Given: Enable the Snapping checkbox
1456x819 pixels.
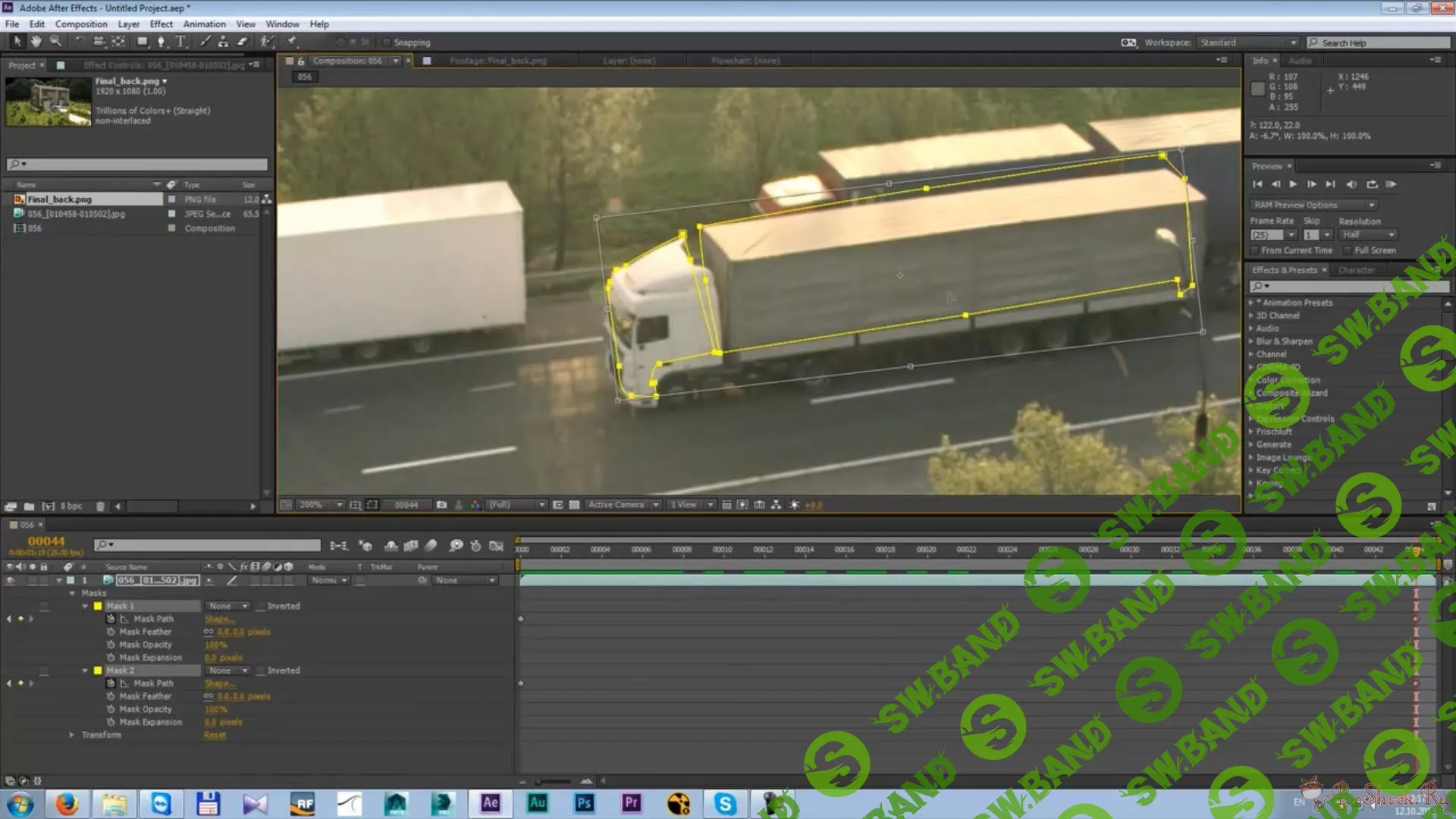Looking at the screenshot, I should click(x=388, y=42).
